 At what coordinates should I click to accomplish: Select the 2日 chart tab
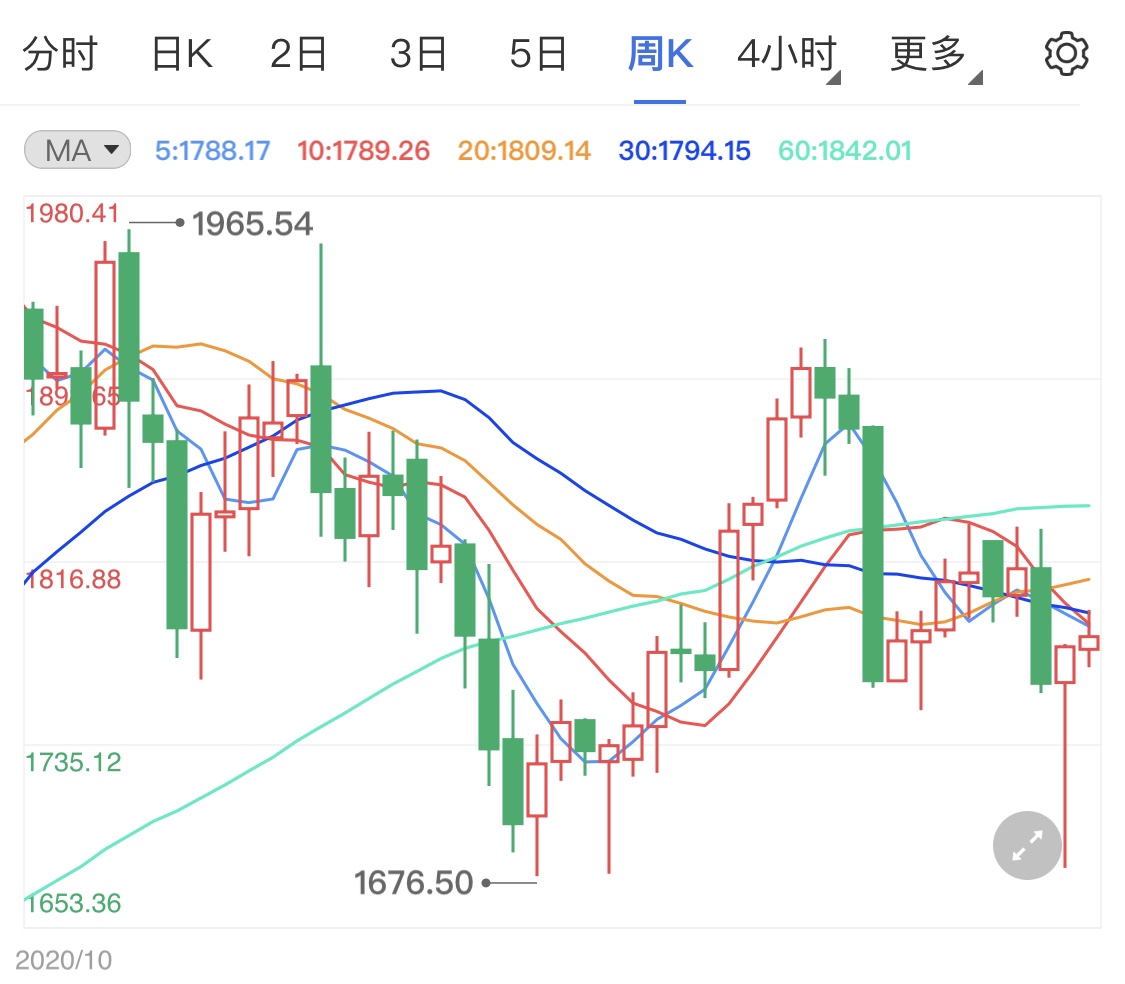(298, 54)
